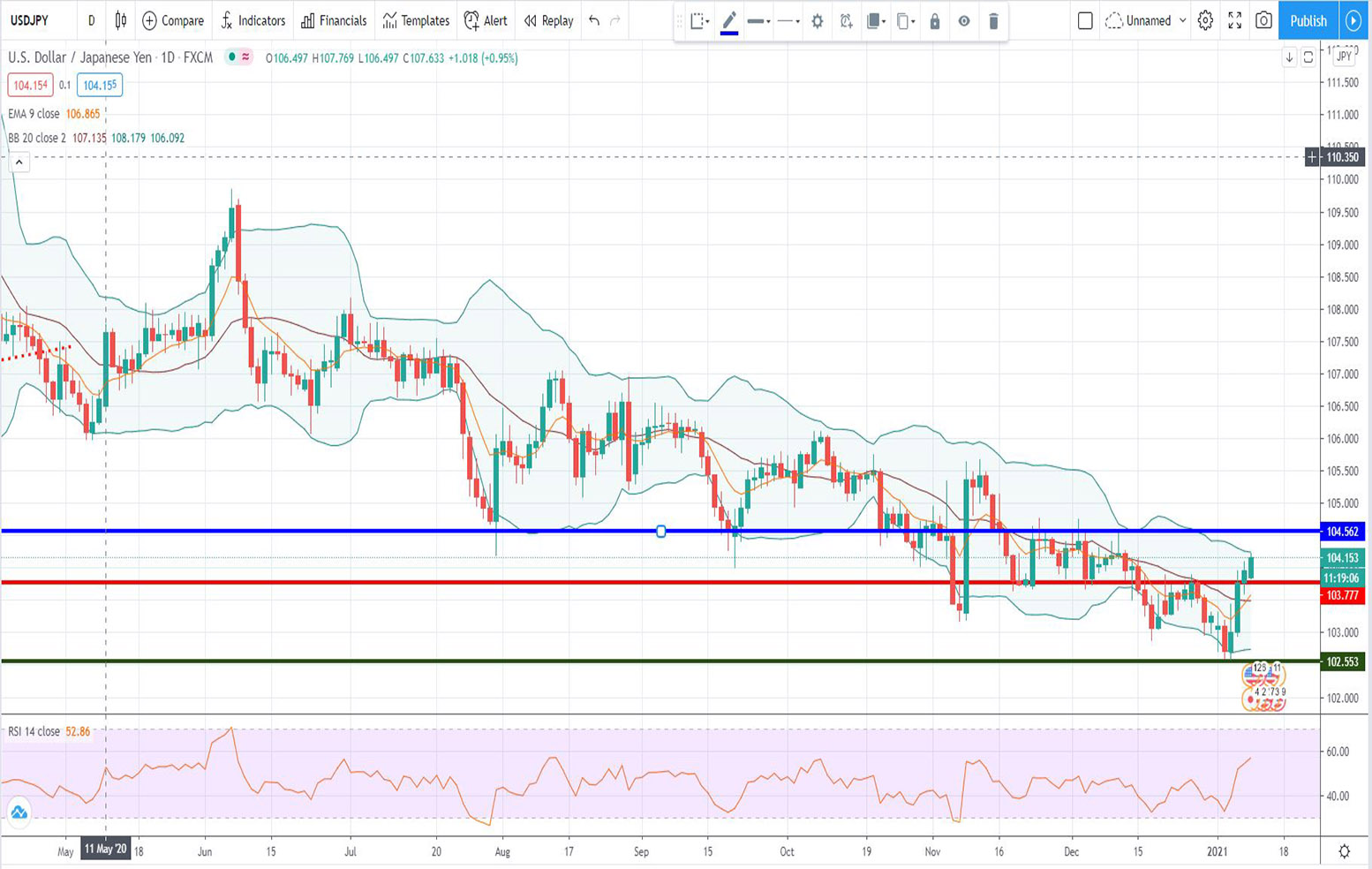Open chart properties gear icon
Image resolution: width=1372 pixels, height=869 pixels.
[x=1205, y=20]
